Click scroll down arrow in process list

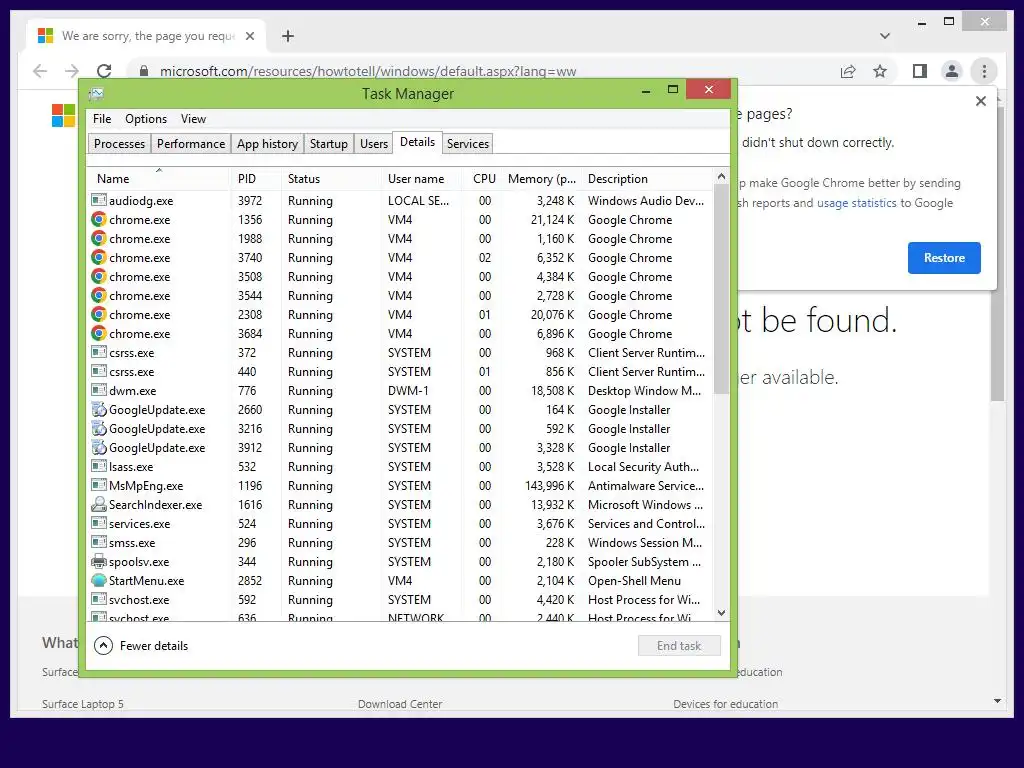pyautogui.click(x=721, y=613)
